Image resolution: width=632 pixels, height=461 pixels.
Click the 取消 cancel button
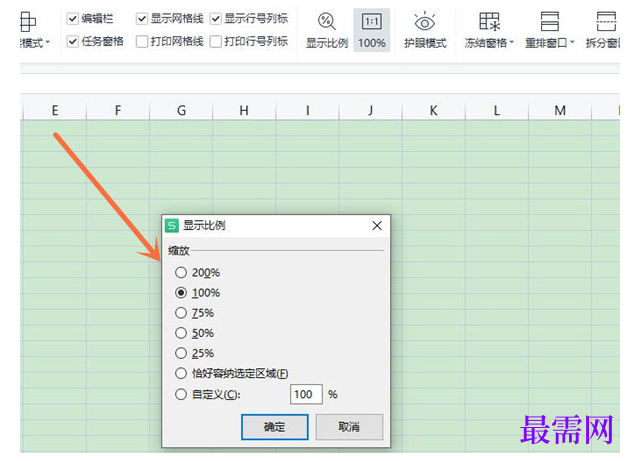tap(349, 427)
